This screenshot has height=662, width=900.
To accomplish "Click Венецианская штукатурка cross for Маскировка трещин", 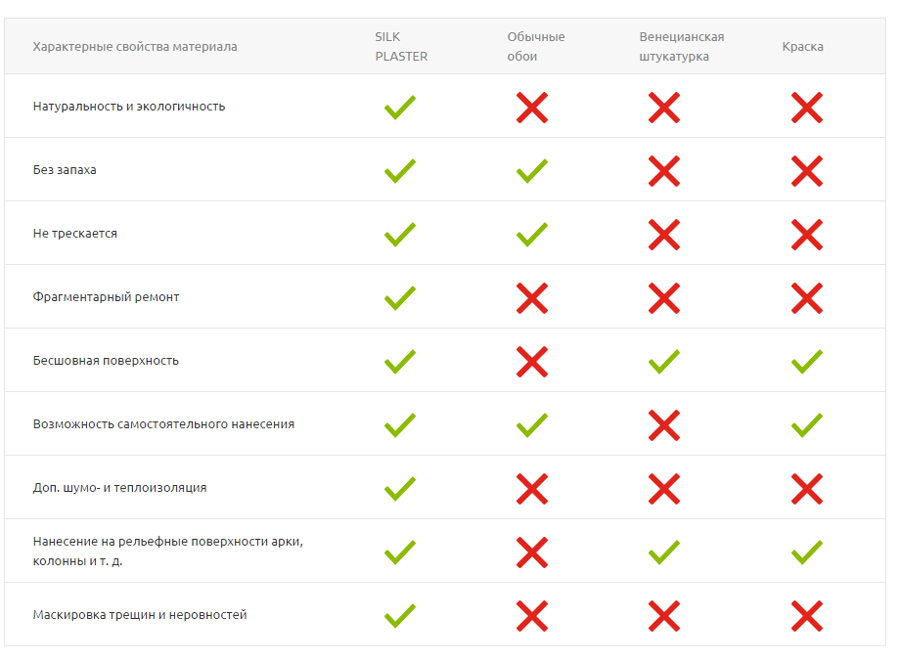I will tap(664, 615).
